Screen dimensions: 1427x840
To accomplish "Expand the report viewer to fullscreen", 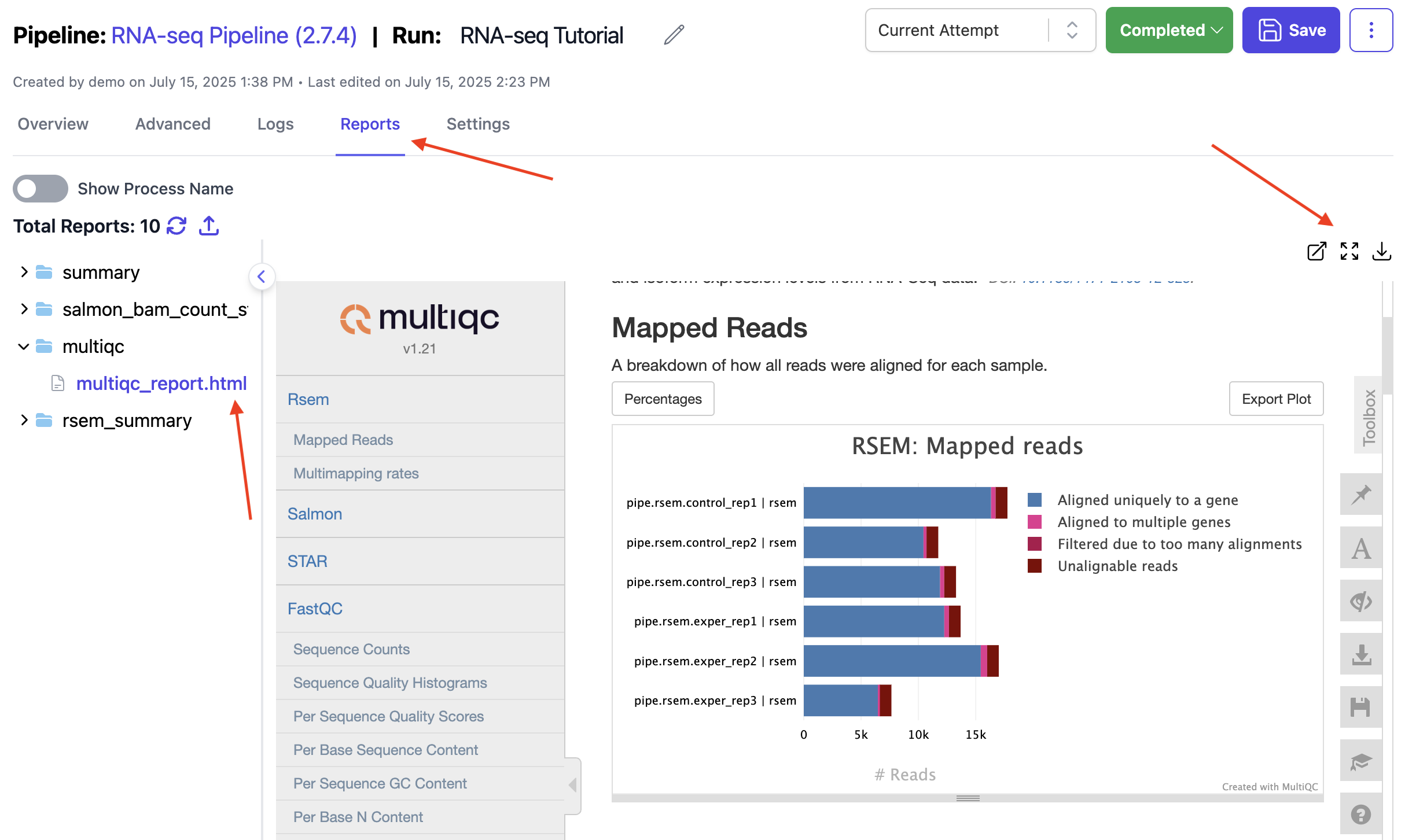I will click(1349, 252).
